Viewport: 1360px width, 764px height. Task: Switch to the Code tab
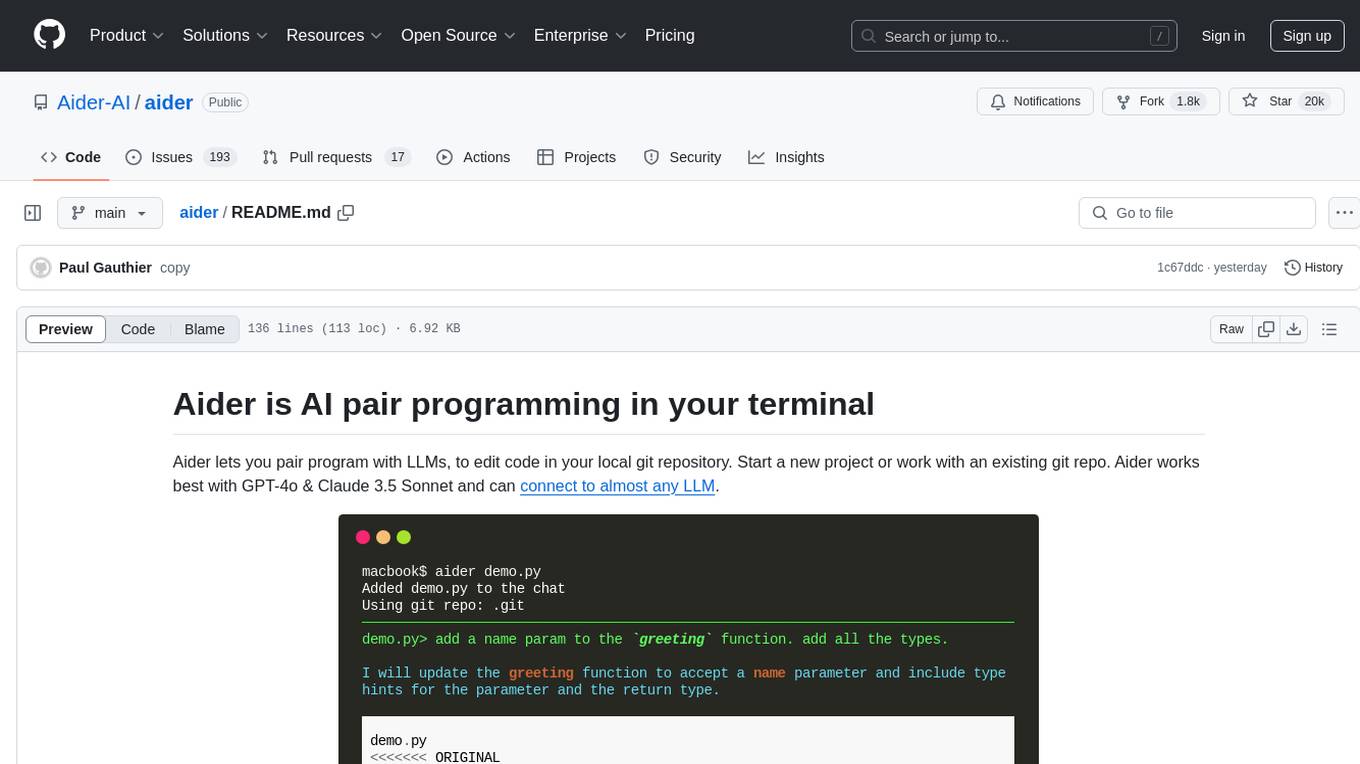point(71,157)
